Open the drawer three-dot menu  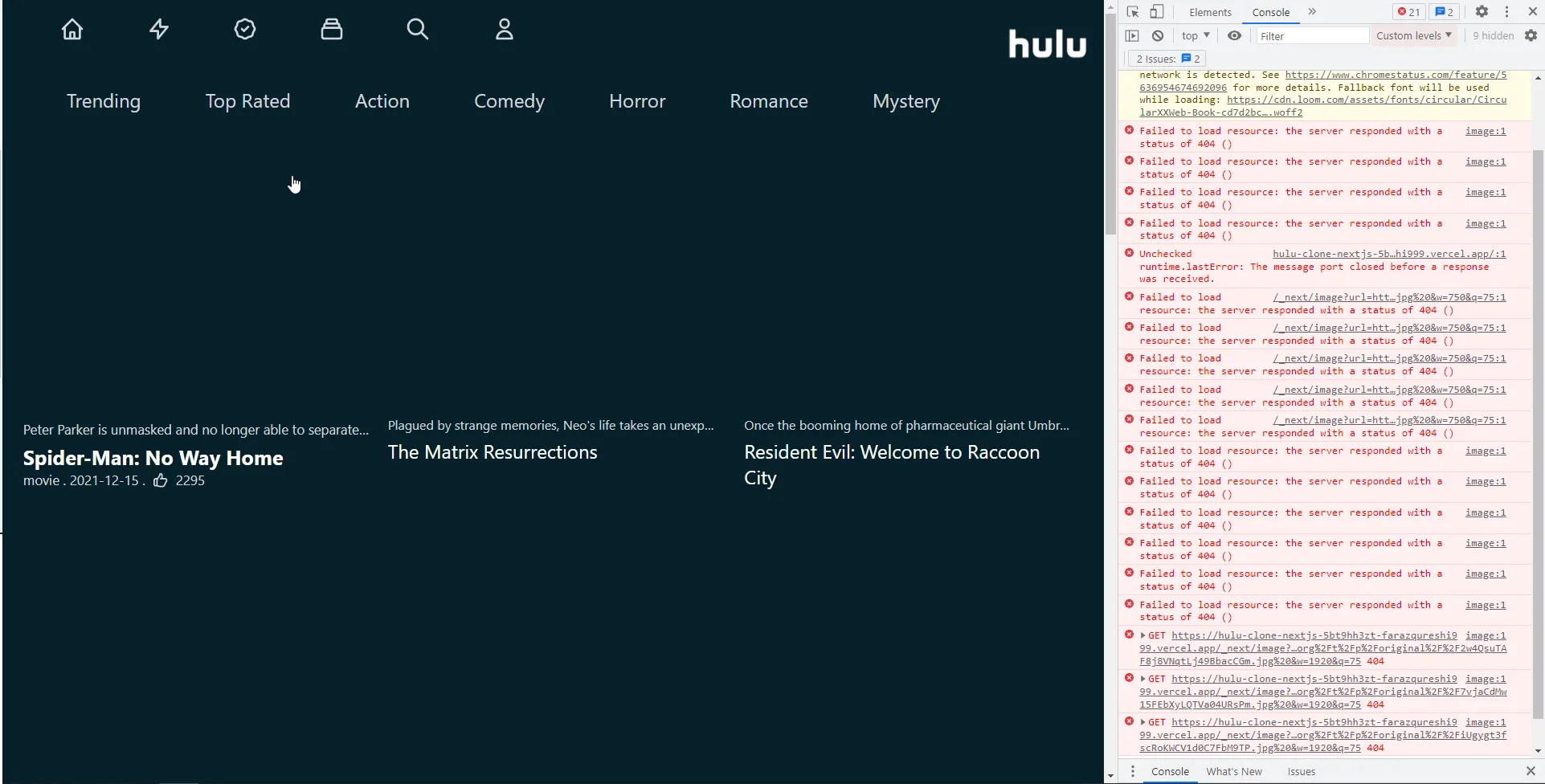click(x=1133, y=771)
